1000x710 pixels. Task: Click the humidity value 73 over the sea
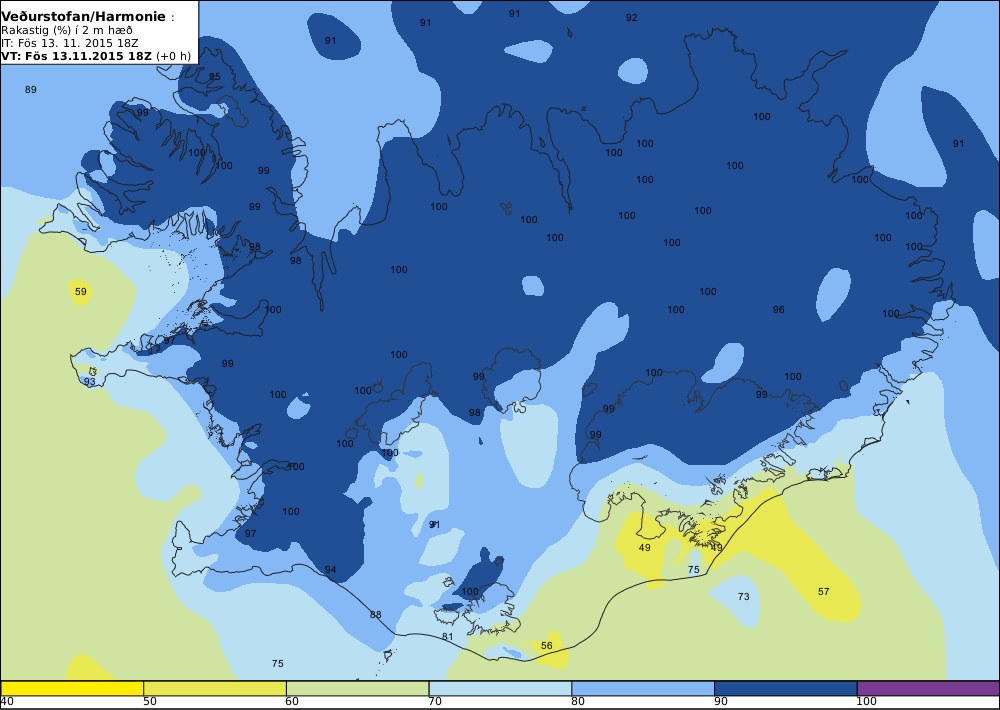click(744, 597)
